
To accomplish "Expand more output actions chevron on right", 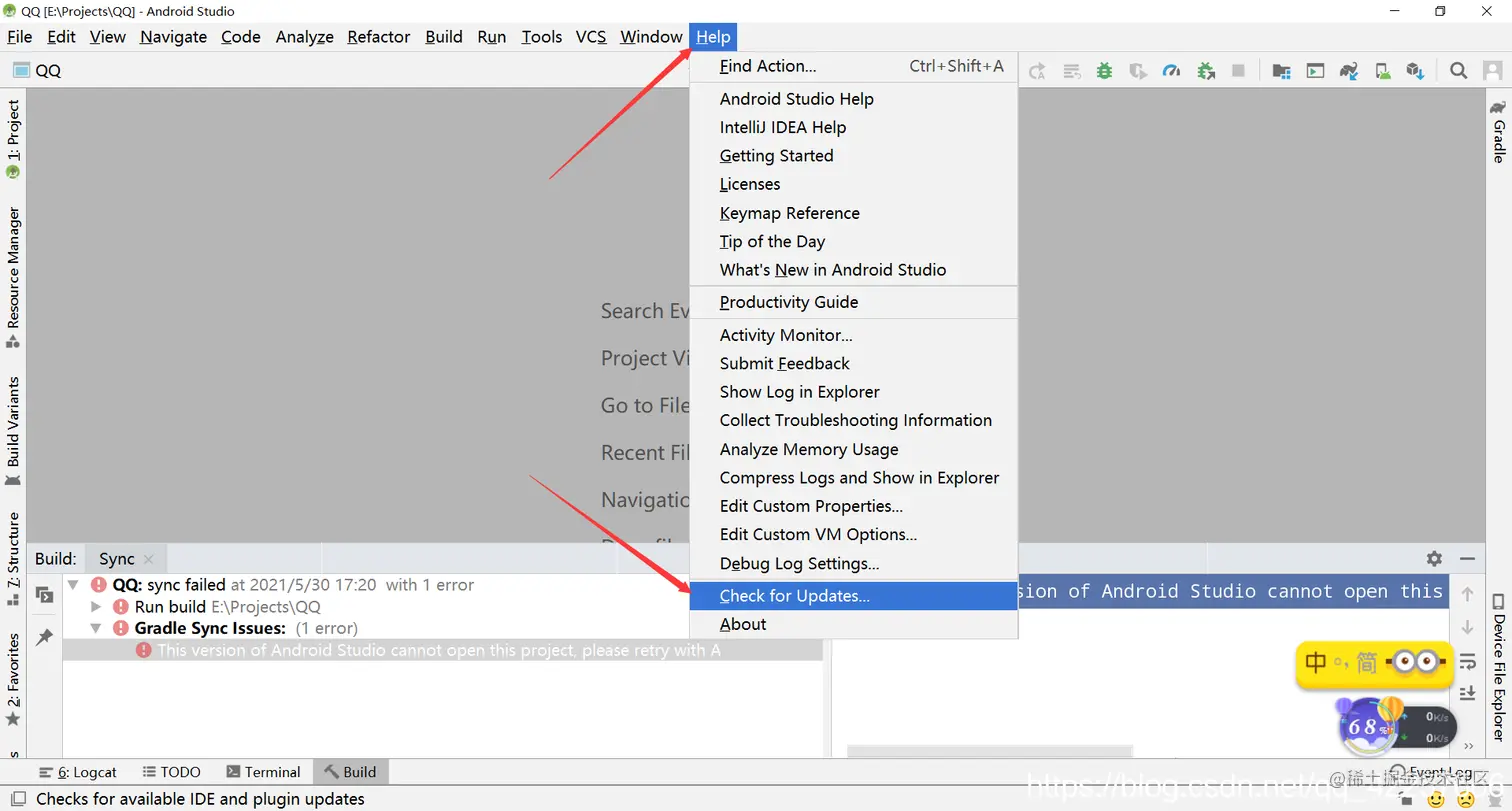I will 1467,745.
